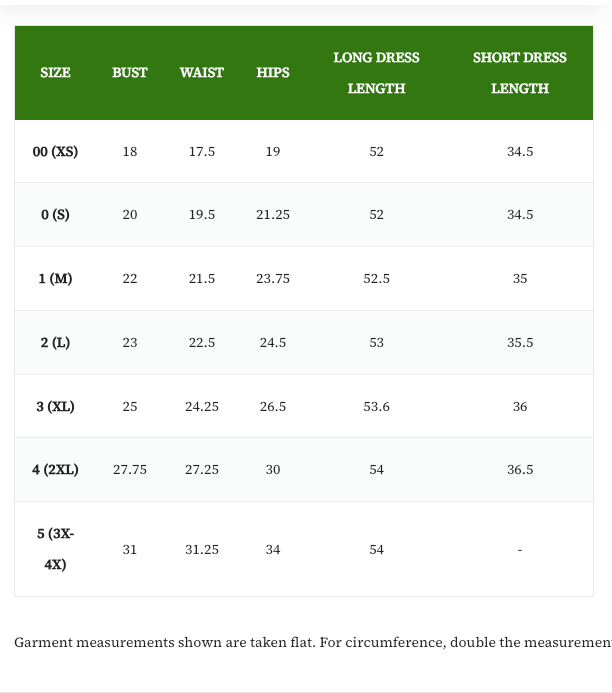Click the 53.6 long dress length cell
Screen dimensions: 612x693
coord(376,407)
